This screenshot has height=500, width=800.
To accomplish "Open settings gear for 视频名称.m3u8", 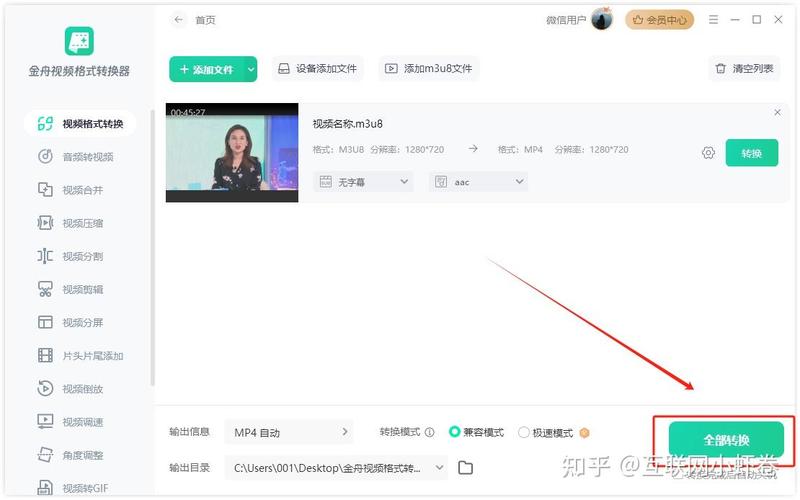I will [x=708, y=153].
